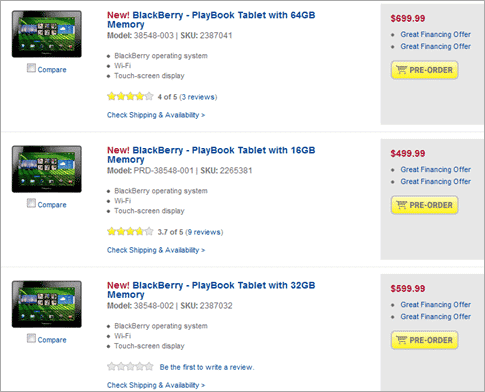
Task: Click Pre-Order cart button for $499.99 tablet
Action: tap(424, 205)
